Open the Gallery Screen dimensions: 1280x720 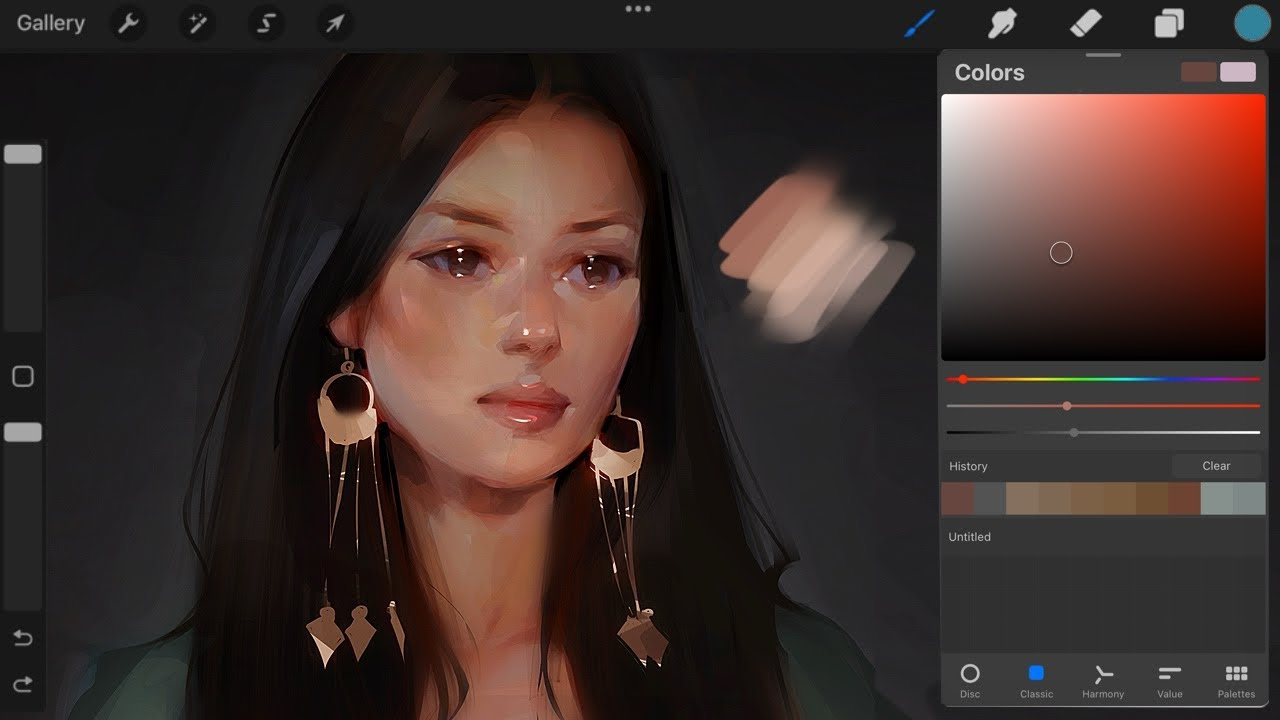[x=51, y=23]
